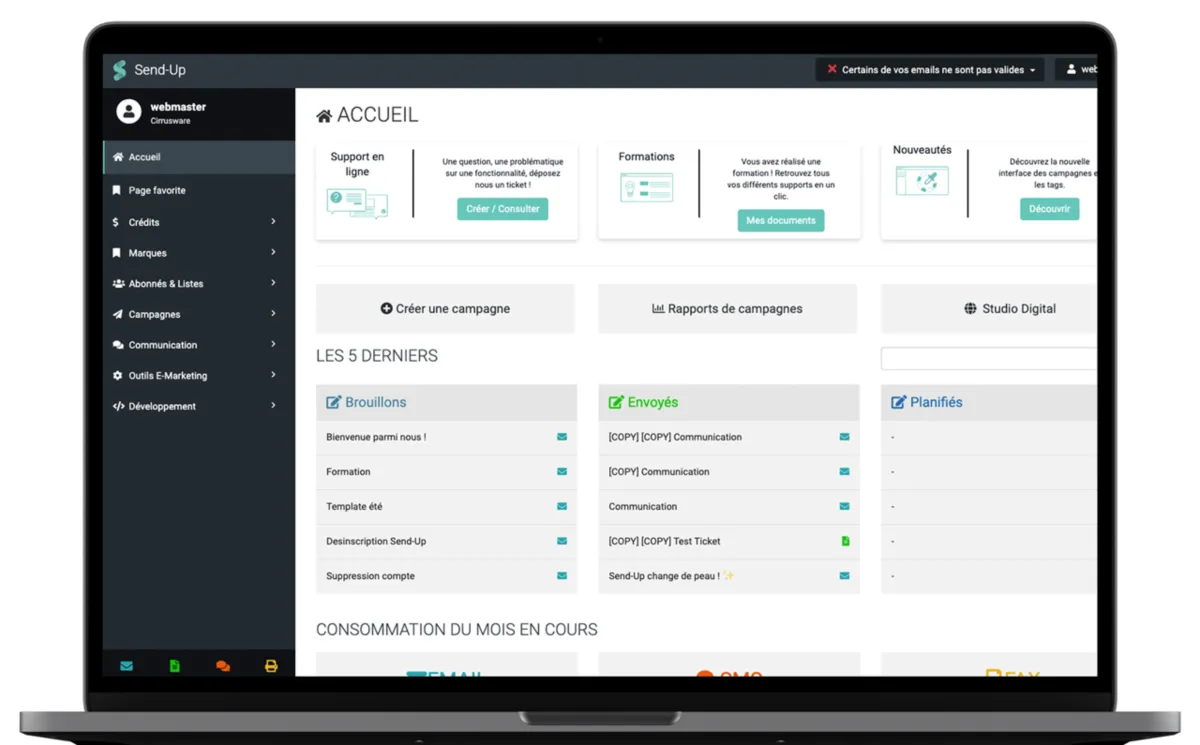Image resolution: width=1200 pixels, height=745 pixels.
Task: Click green file icon beside Test Ticket
Action: [x=845, y=541]
